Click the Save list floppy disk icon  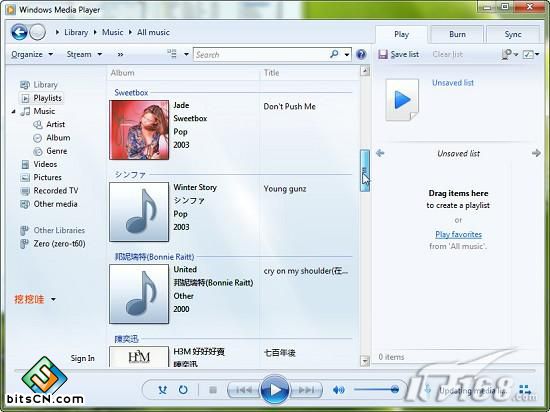(x=383, y=54)
